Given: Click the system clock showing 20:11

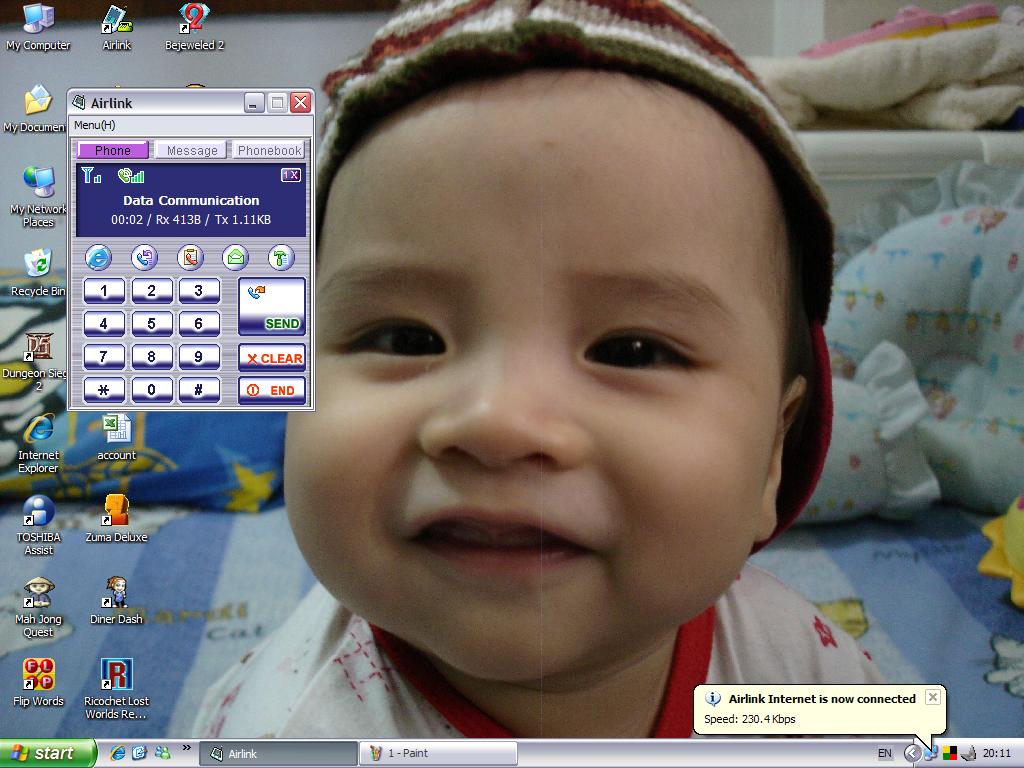Looking at the screenshot, I should point(997,754).
